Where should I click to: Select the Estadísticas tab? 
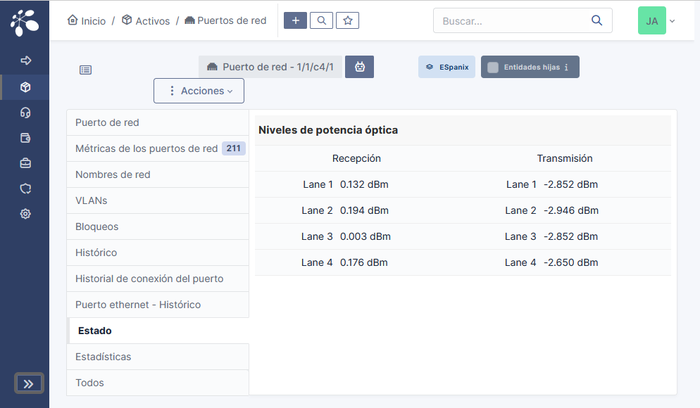click(103, 356)
